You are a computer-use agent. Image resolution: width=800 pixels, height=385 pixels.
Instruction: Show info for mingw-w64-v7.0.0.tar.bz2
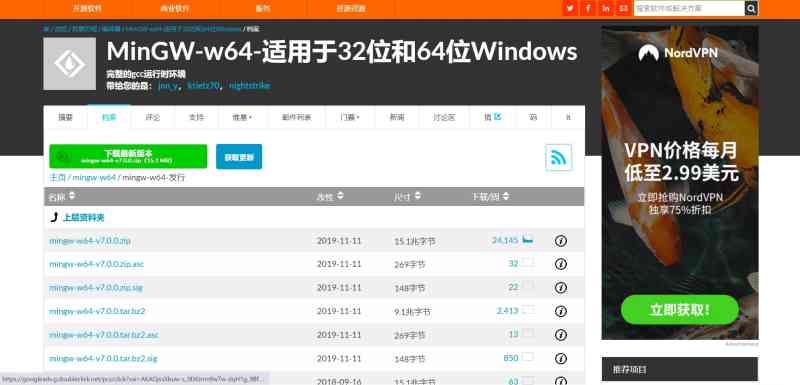(561, 311)
